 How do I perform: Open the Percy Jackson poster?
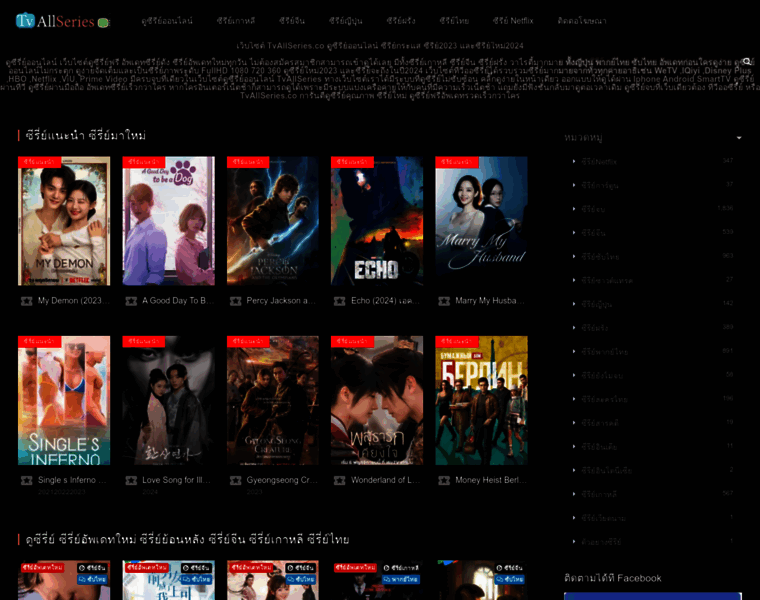273,221
